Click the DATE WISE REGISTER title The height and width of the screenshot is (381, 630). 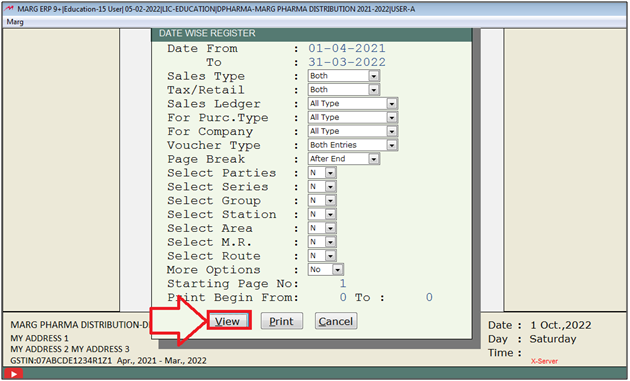pos(207,33)
